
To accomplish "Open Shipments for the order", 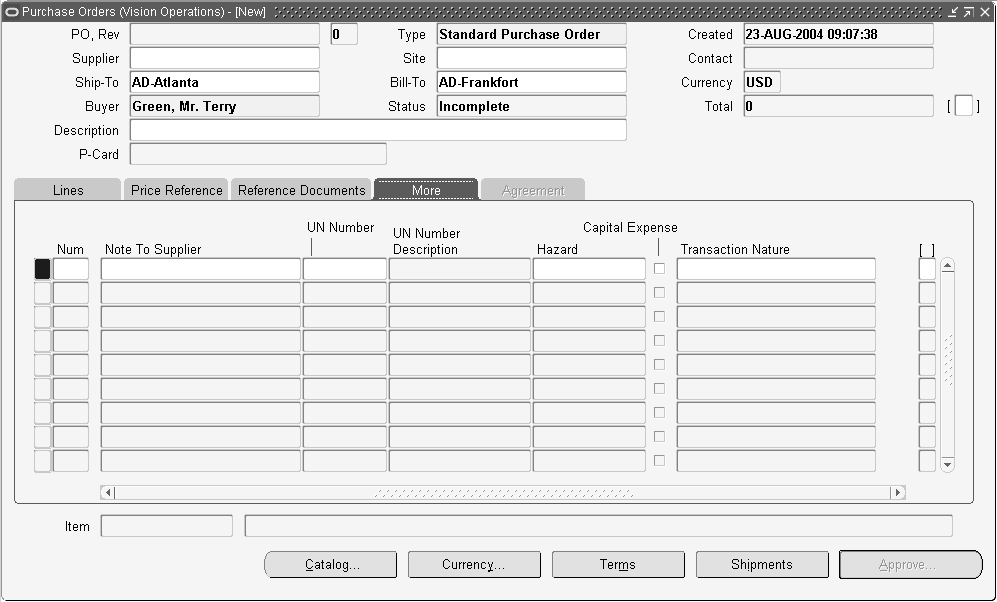I will (762, 564).
